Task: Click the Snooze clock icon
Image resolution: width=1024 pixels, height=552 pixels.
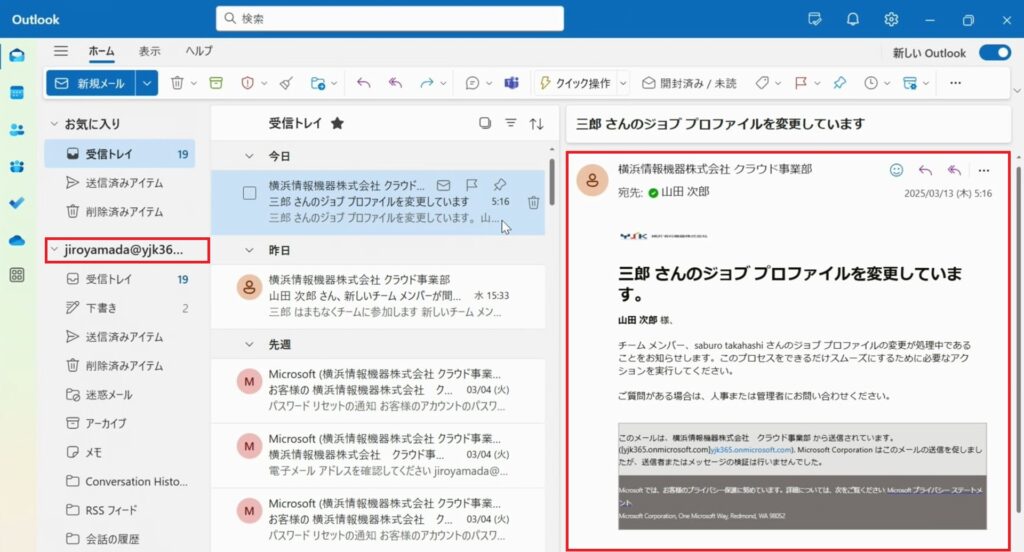Action: [871, 83]
